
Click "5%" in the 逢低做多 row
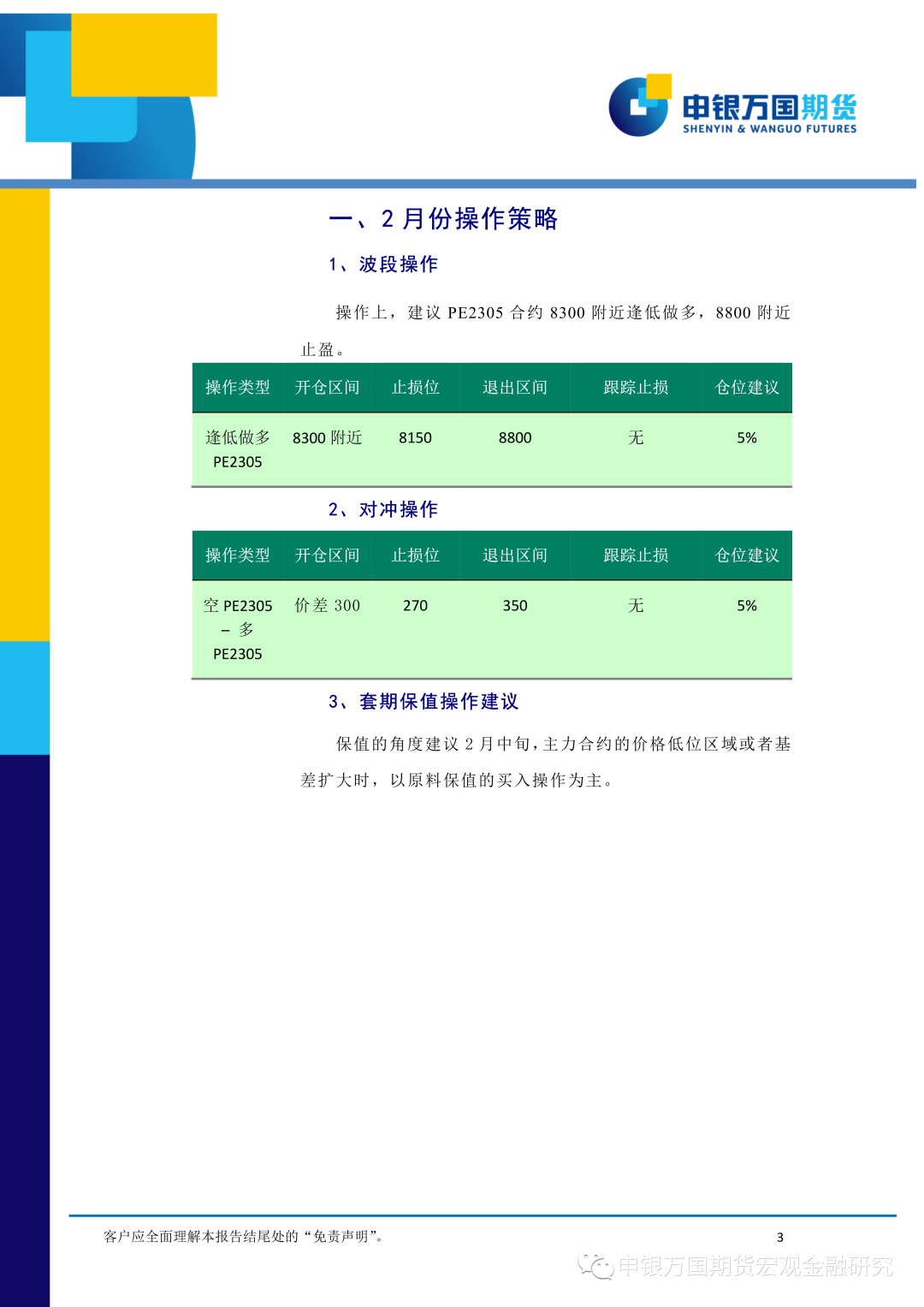[x=747, y=437]
